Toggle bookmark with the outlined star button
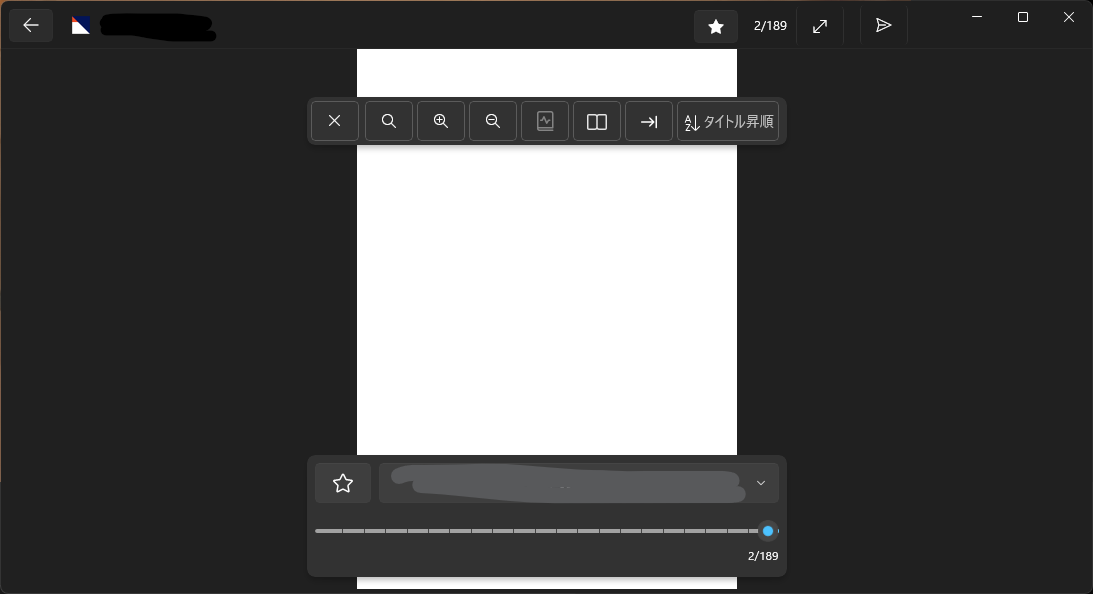Viewport: 1093px width, 594px height. tap(343, 483)
